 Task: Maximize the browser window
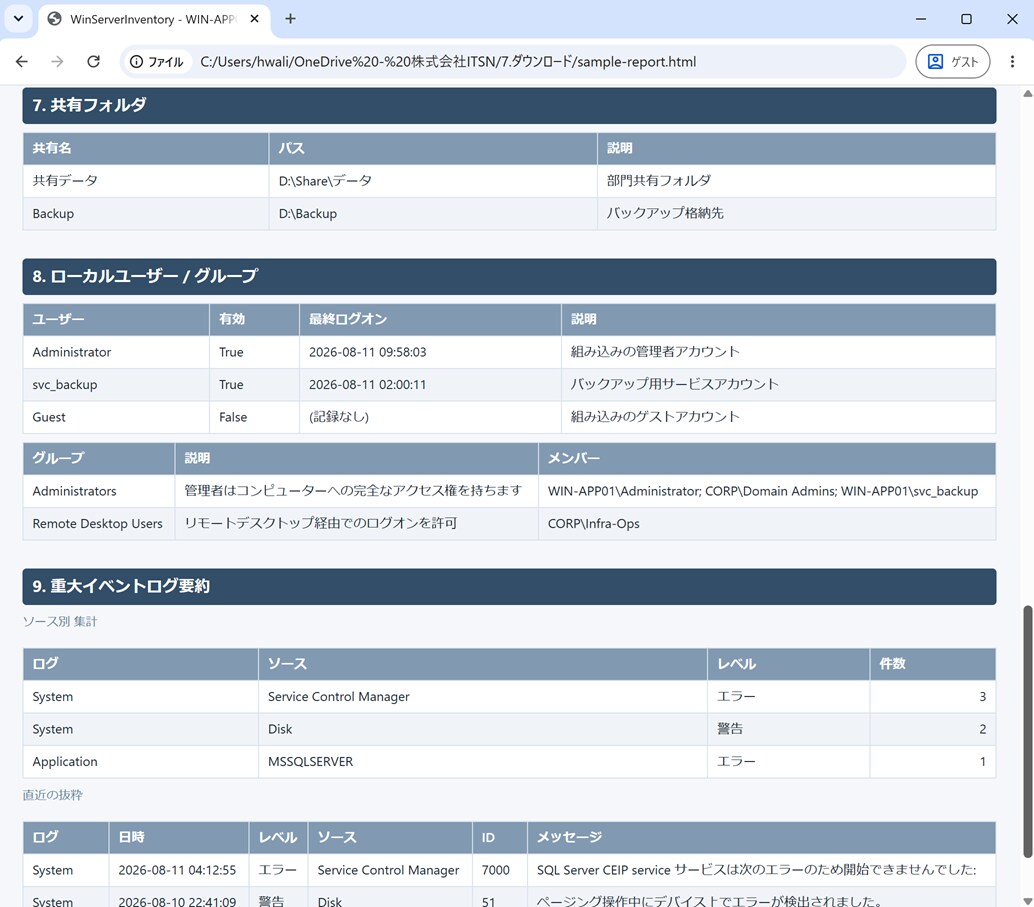(966, 18)
